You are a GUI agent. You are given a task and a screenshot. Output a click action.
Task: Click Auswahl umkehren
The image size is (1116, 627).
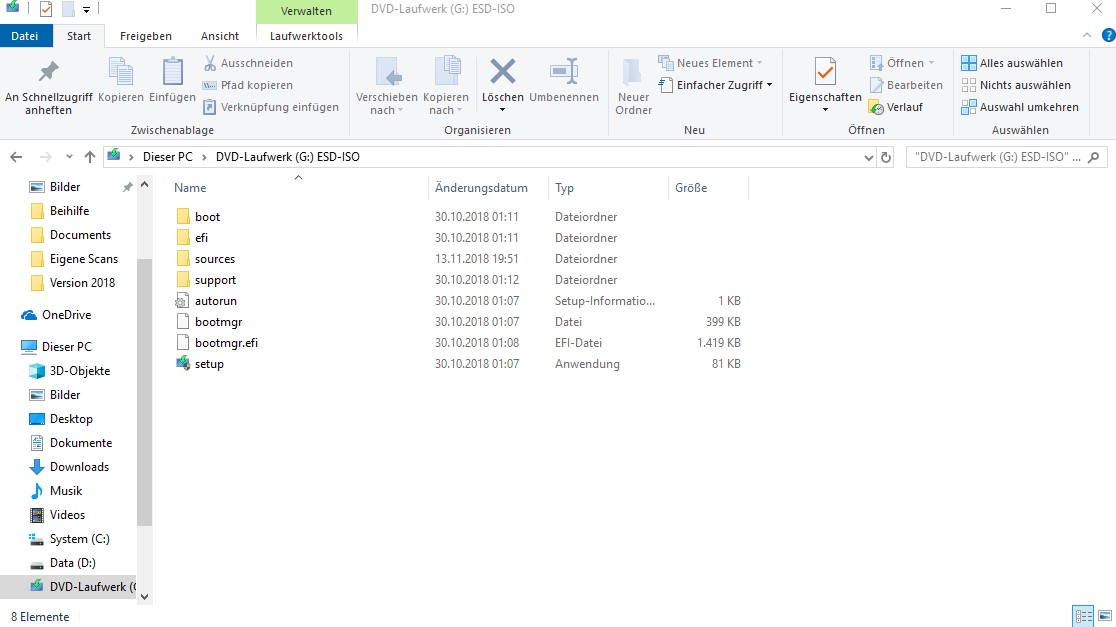(1020, 107)
